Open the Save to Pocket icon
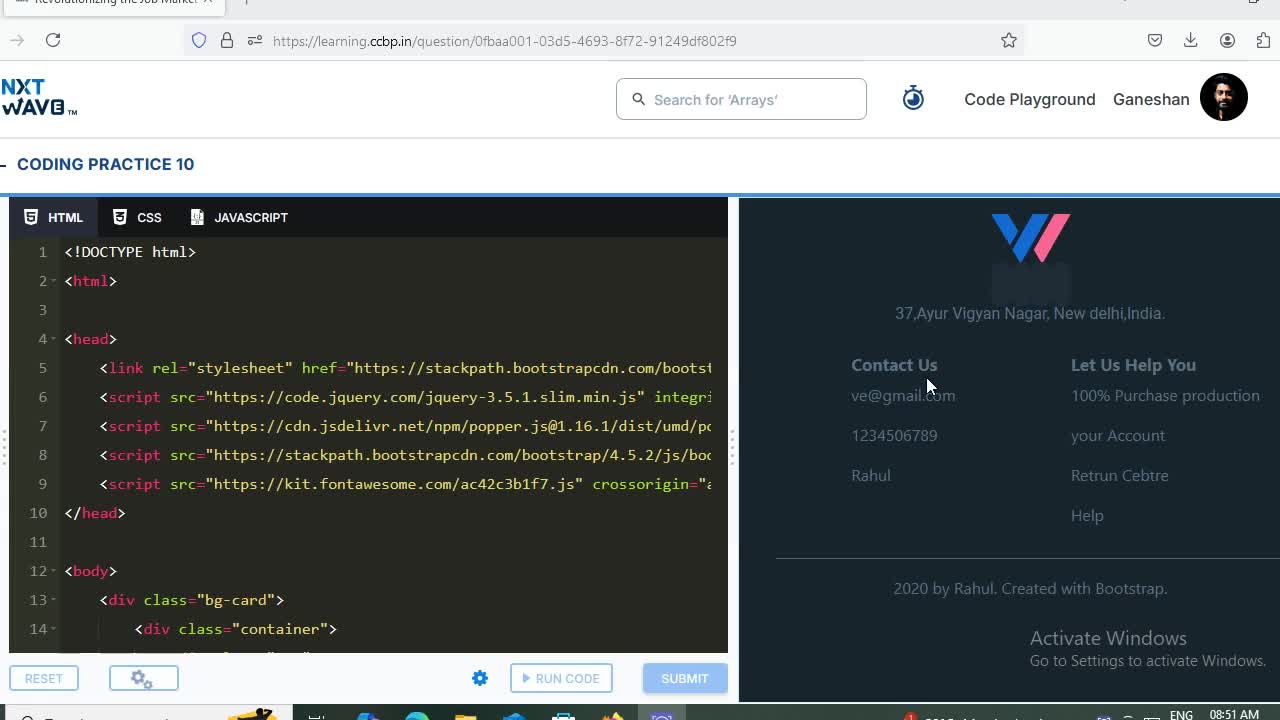This screenshot has height=720, width=1280. 1155,40
